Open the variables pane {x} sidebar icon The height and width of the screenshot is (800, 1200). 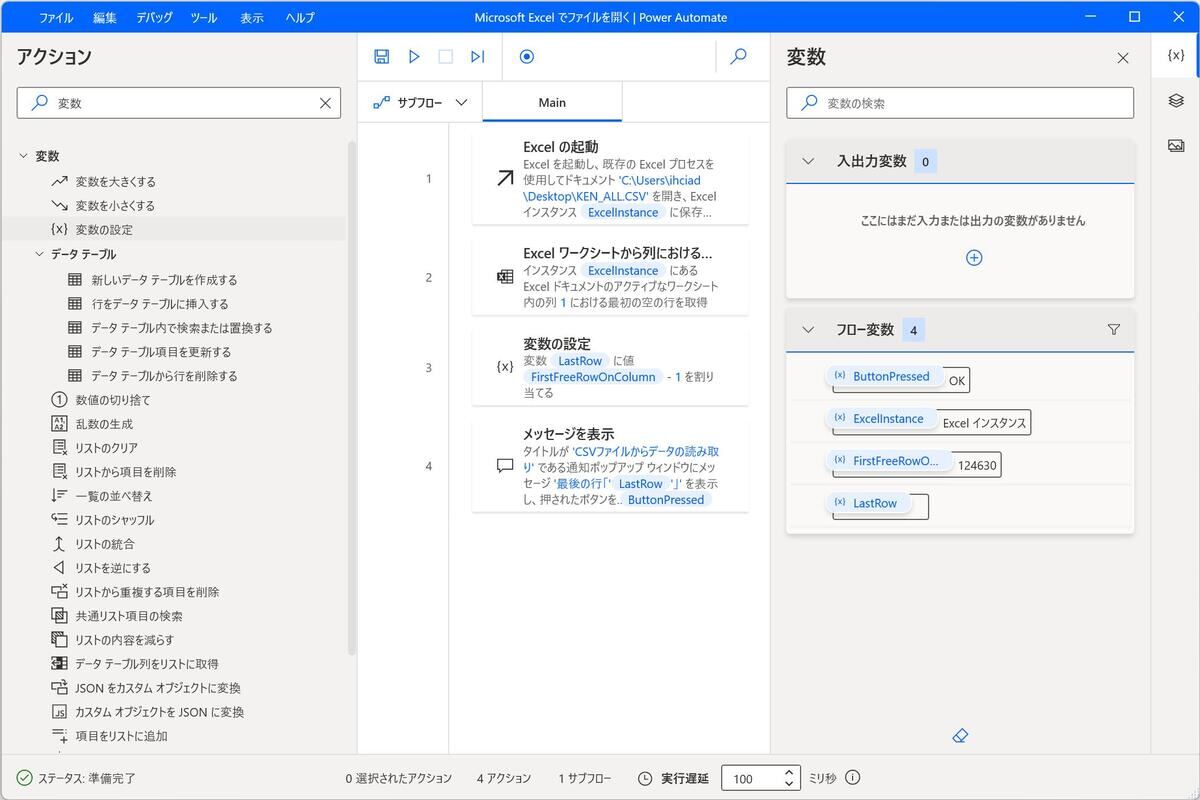click(x=1176, y=55)
